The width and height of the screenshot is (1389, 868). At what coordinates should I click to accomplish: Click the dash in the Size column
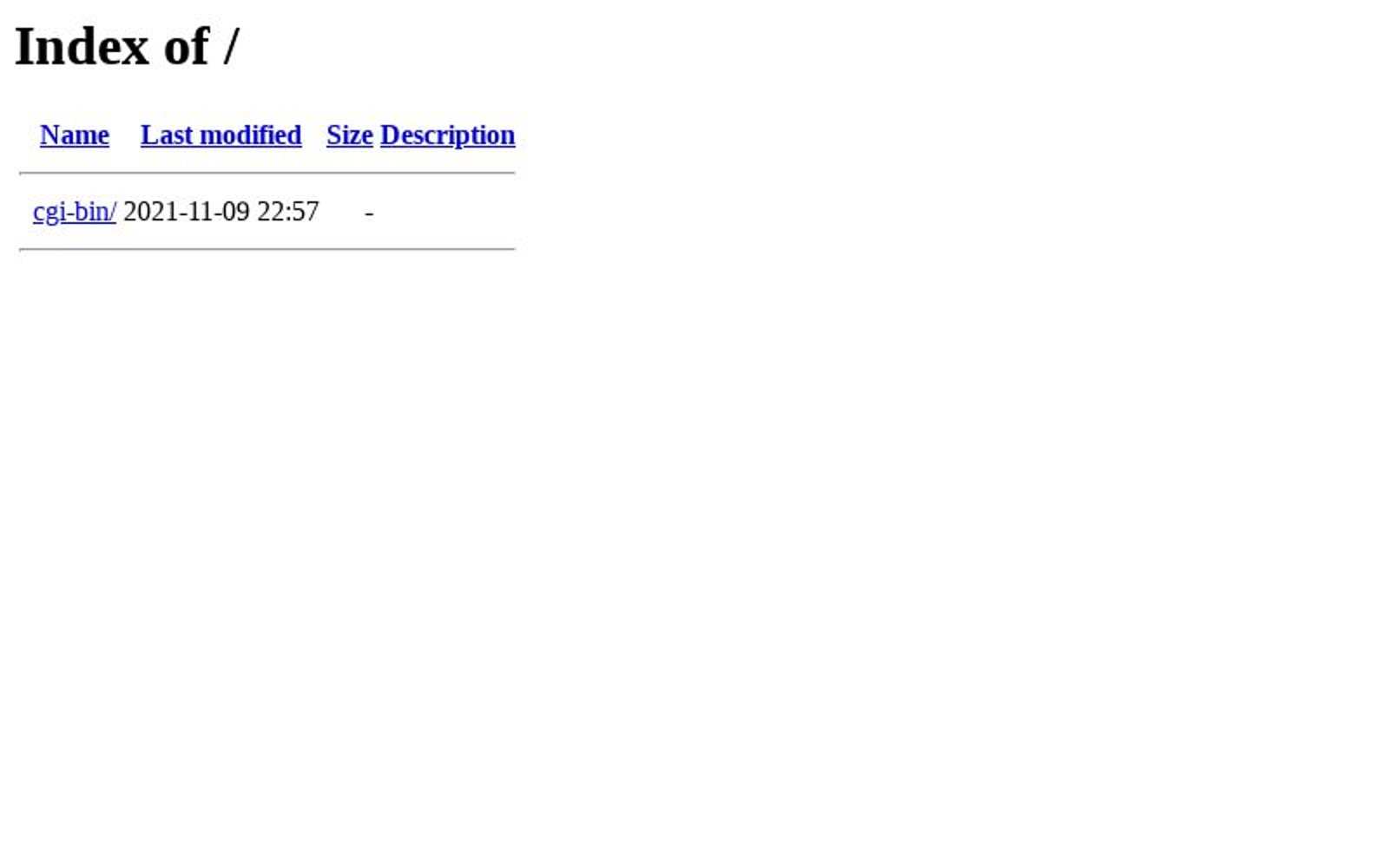click(x=369, y=212)
